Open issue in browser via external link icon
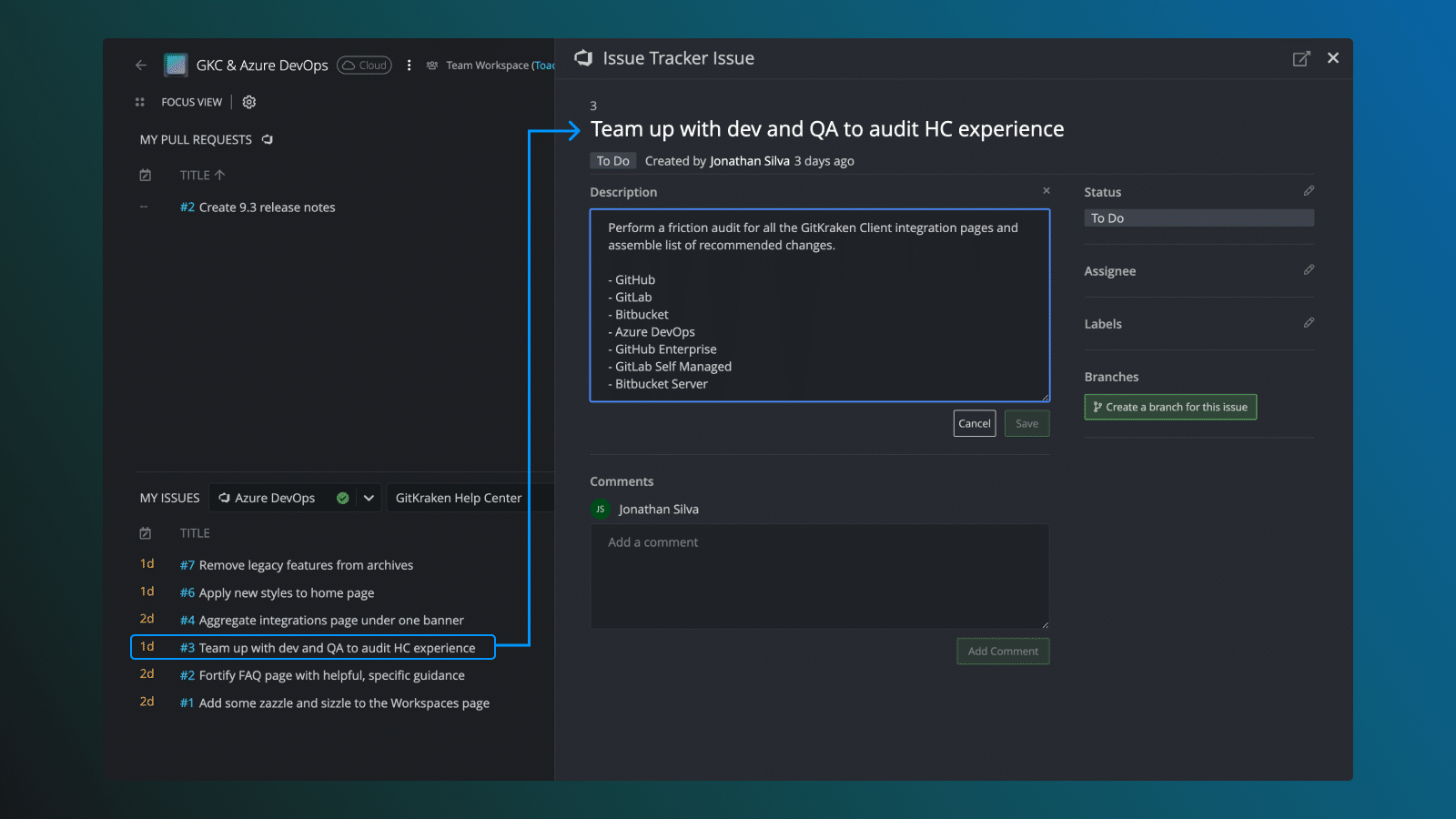This screenshot has height=819, width=1456. point(1301,58)
